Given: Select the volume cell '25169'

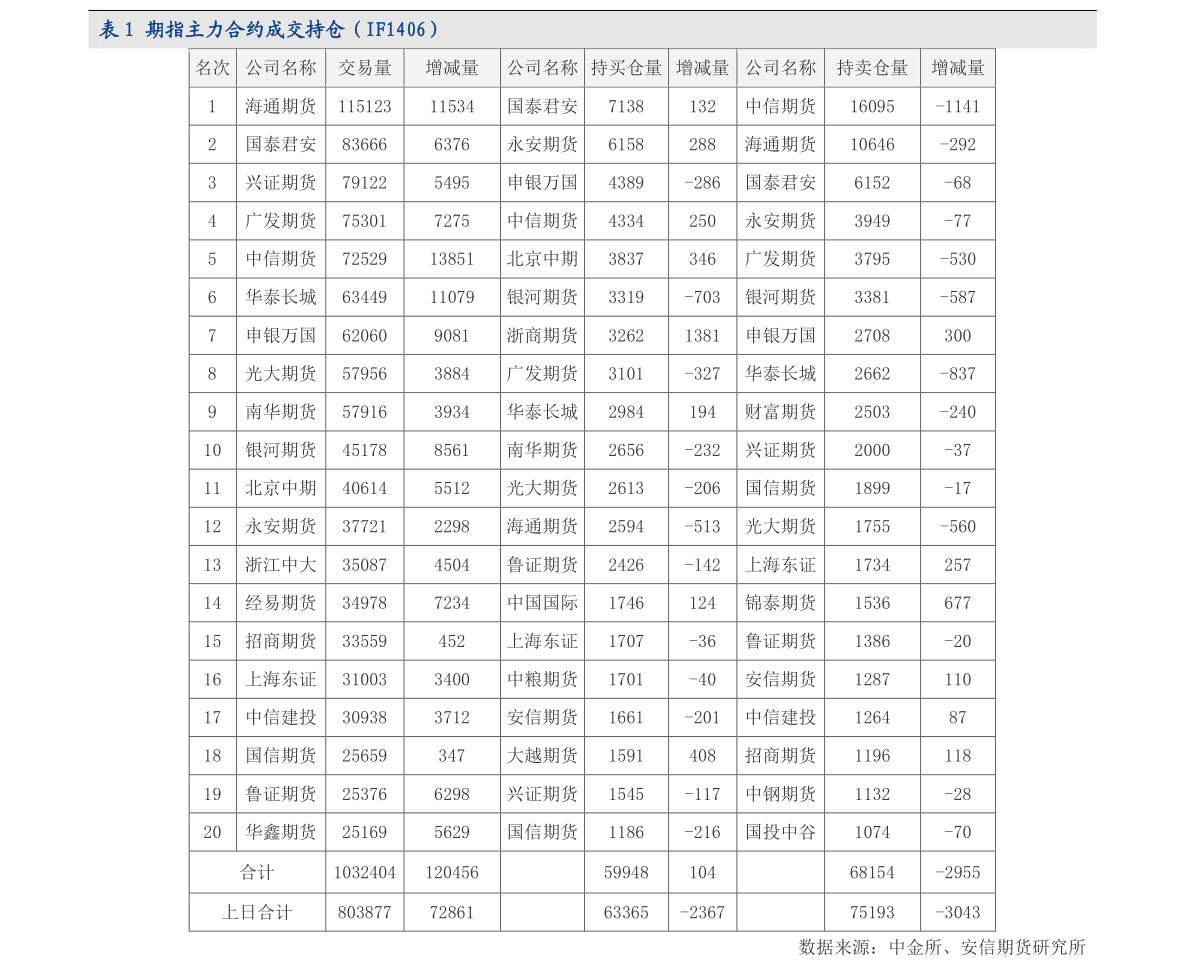Looking at the screenshot, I should coord(365,832).
